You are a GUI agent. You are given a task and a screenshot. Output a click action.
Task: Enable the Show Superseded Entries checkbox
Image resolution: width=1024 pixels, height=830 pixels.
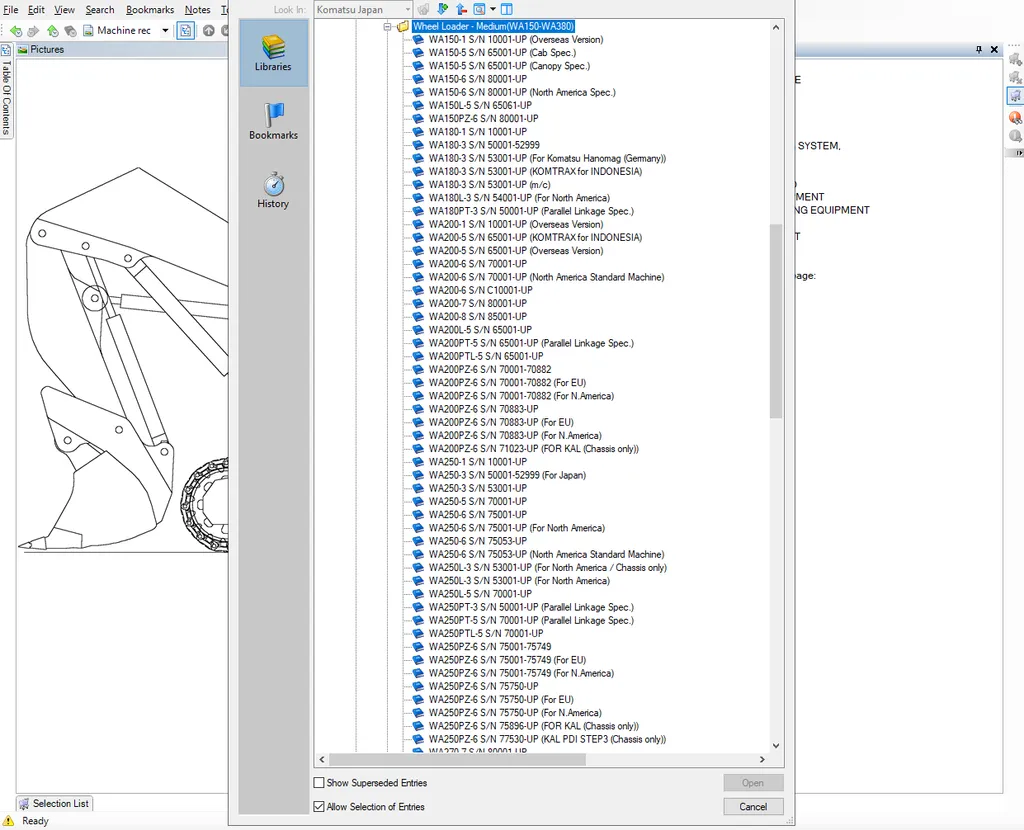pyautogui.click(x=319, y=782)
